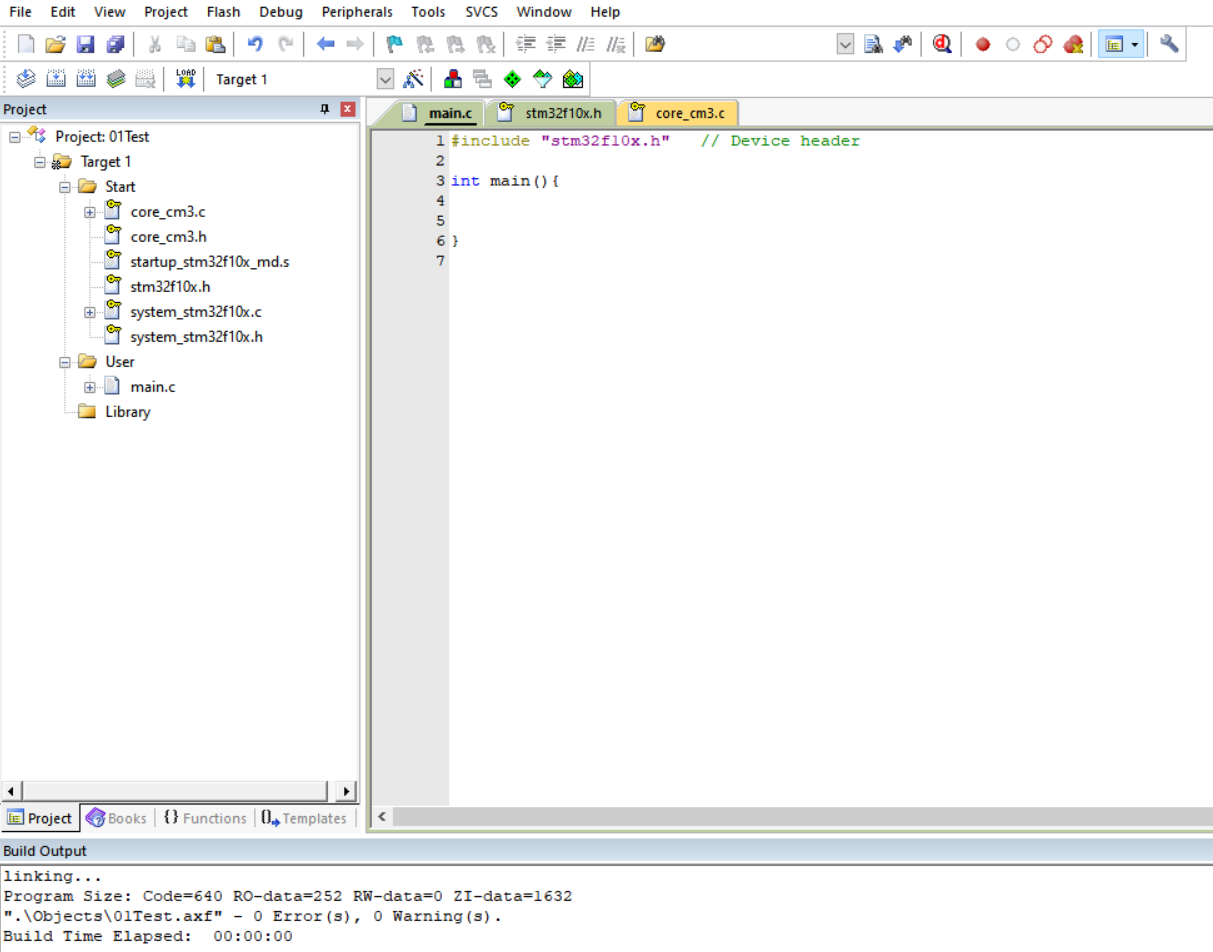
Task: Disable all breakpoints icon
Action: (x=1043, y=44)
